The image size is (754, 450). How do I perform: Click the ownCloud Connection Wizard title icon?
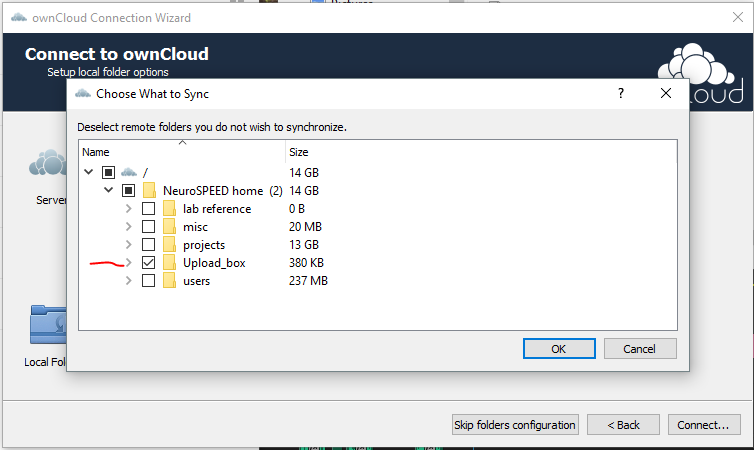click(19, 18)
